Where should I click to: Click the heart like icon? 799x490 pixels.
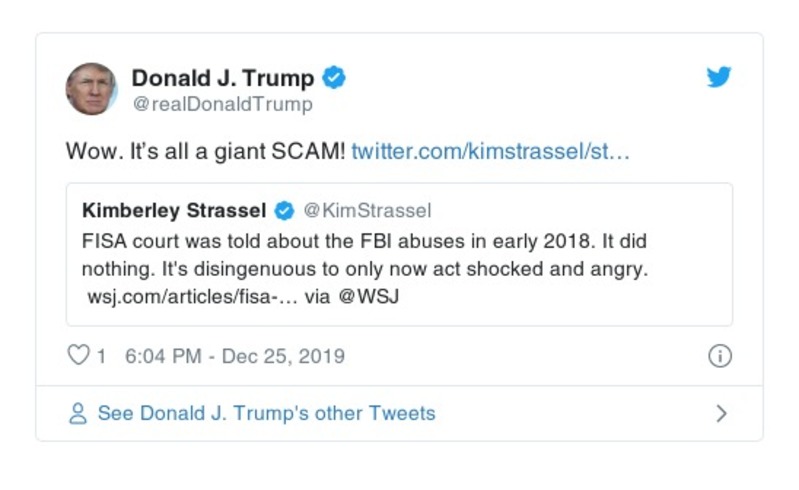click(78, 356)
